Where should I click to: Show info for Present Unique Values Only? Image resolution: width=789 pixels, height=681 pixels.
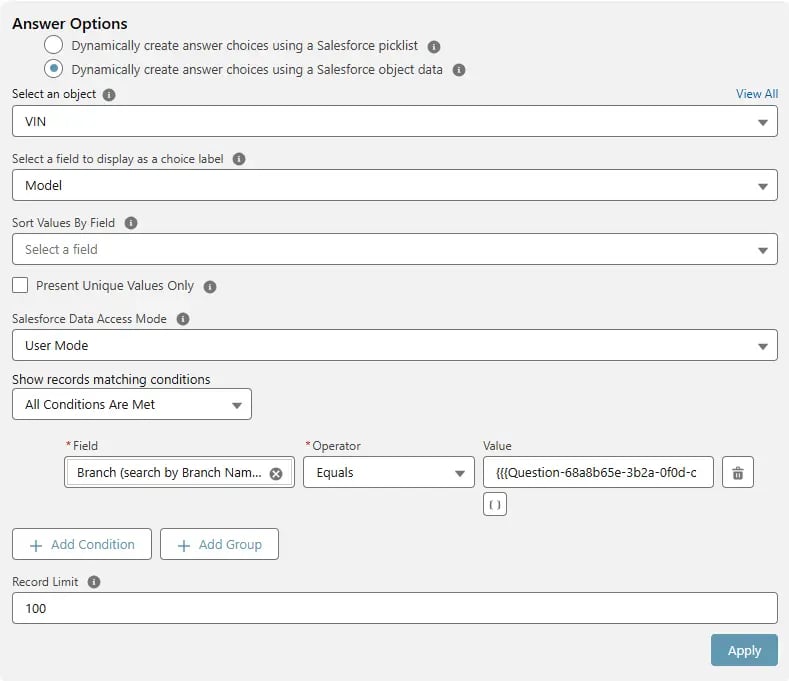click(x=210, y=287)
